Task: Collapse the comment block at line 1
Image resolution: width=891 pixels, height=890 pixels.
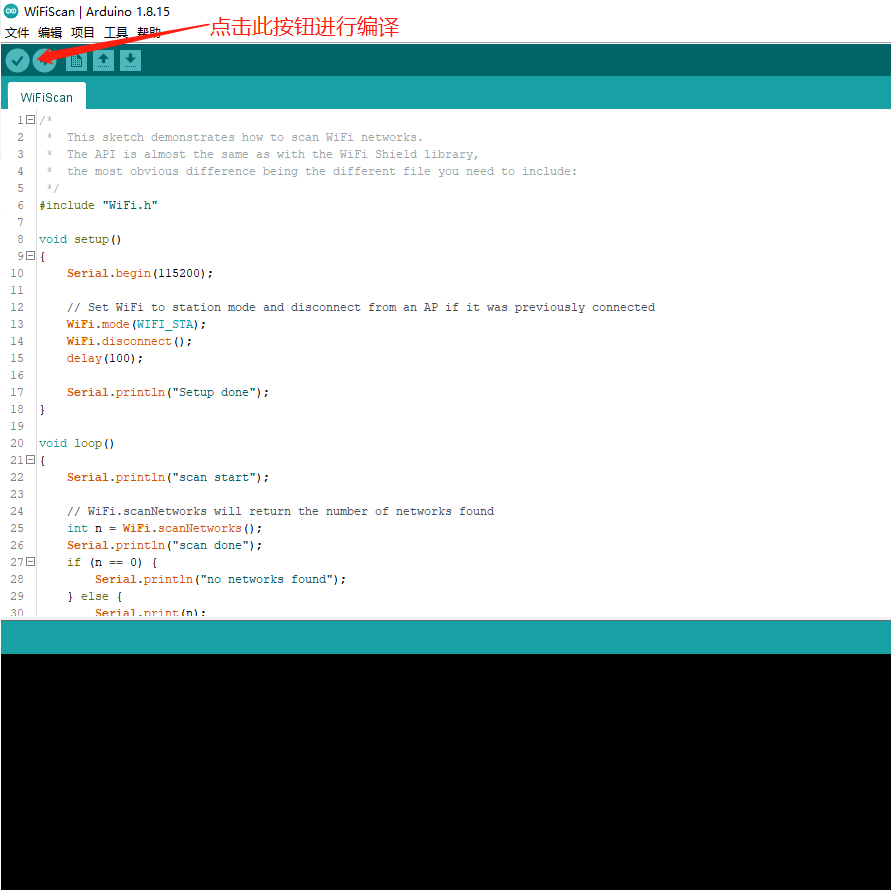Action: click(x=31, y=120)
